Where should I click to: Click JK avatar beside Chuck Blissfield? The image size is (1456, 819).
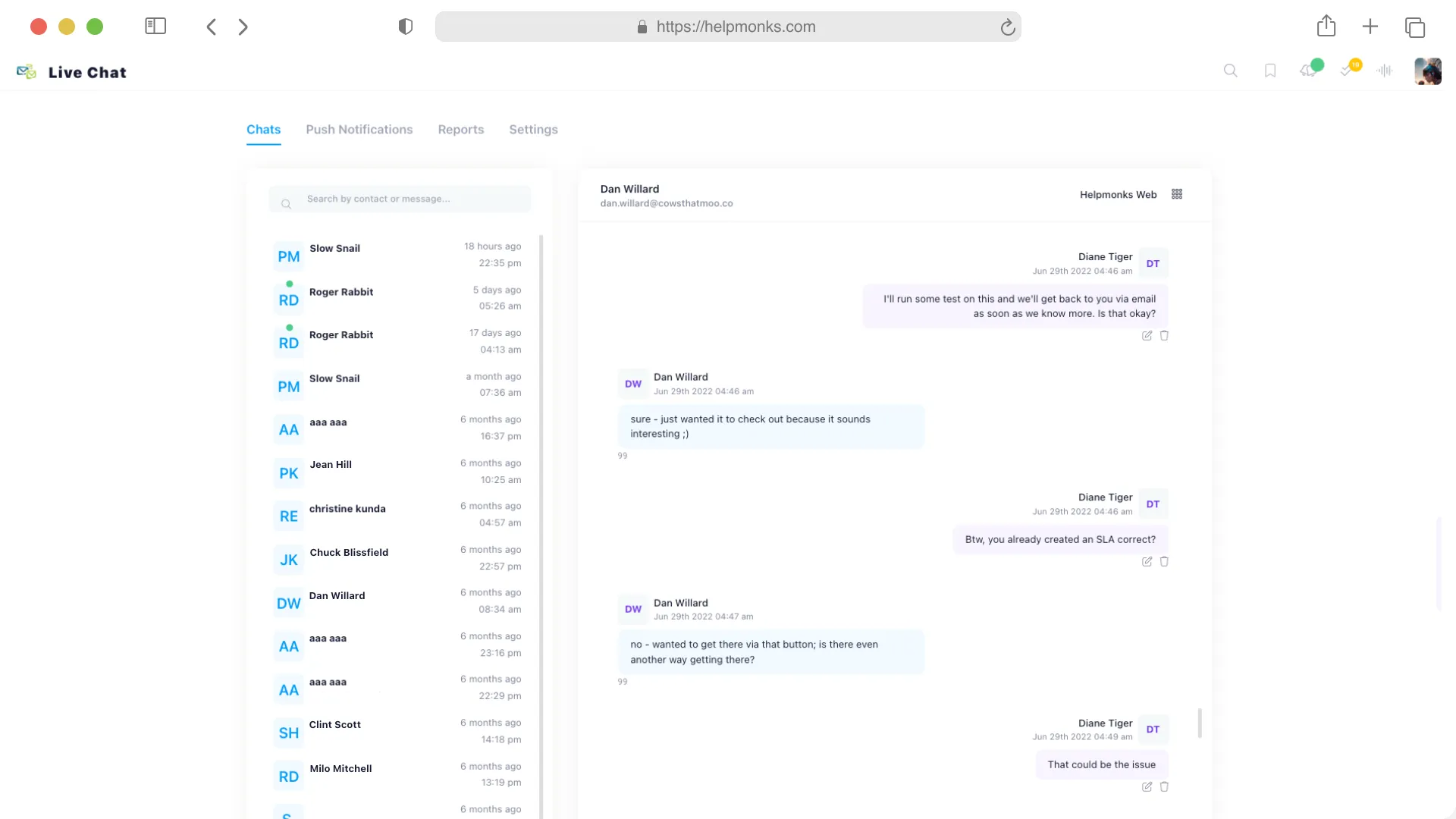(x=288, y=560)
